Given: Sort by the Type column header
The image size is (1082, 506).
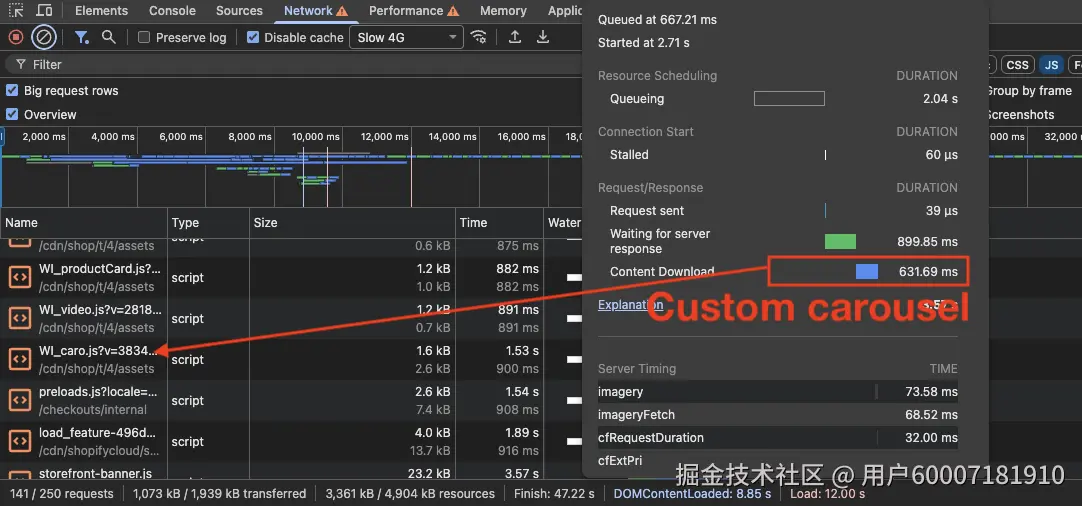Looking at the screenshot, I should pos(208,222).
